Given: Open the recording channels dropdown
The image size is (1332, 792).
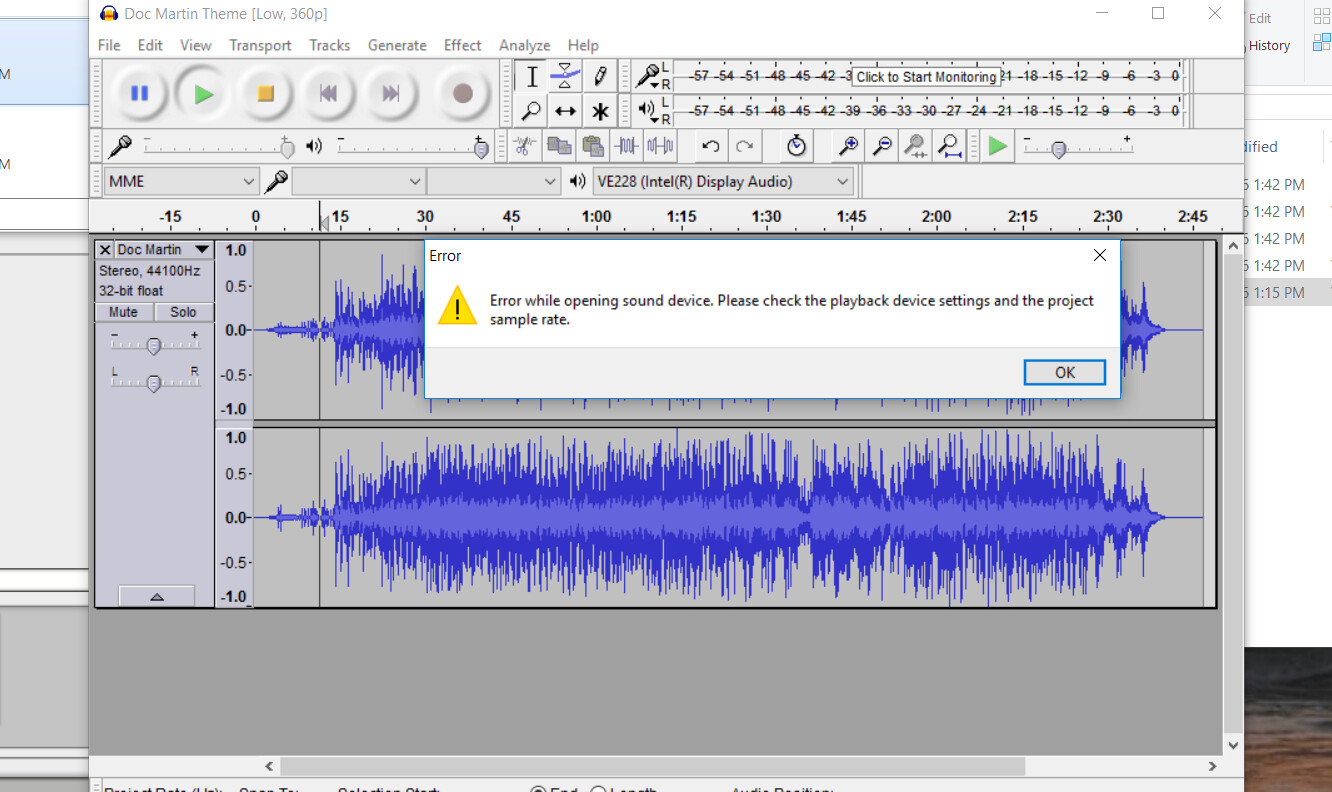Looking at the screenshot, I should tap(493, 181).
